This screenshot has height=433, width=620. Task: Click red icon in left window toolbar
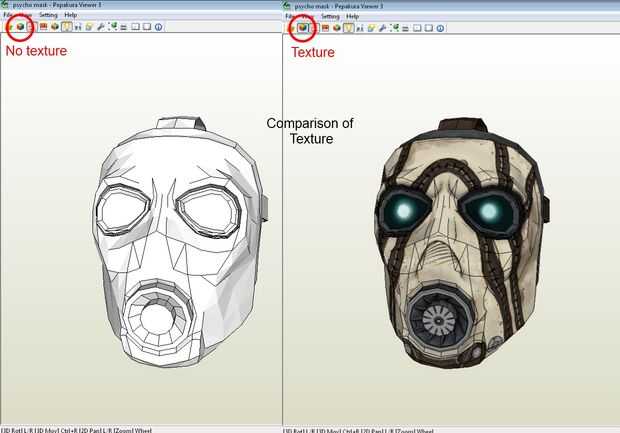43,26
